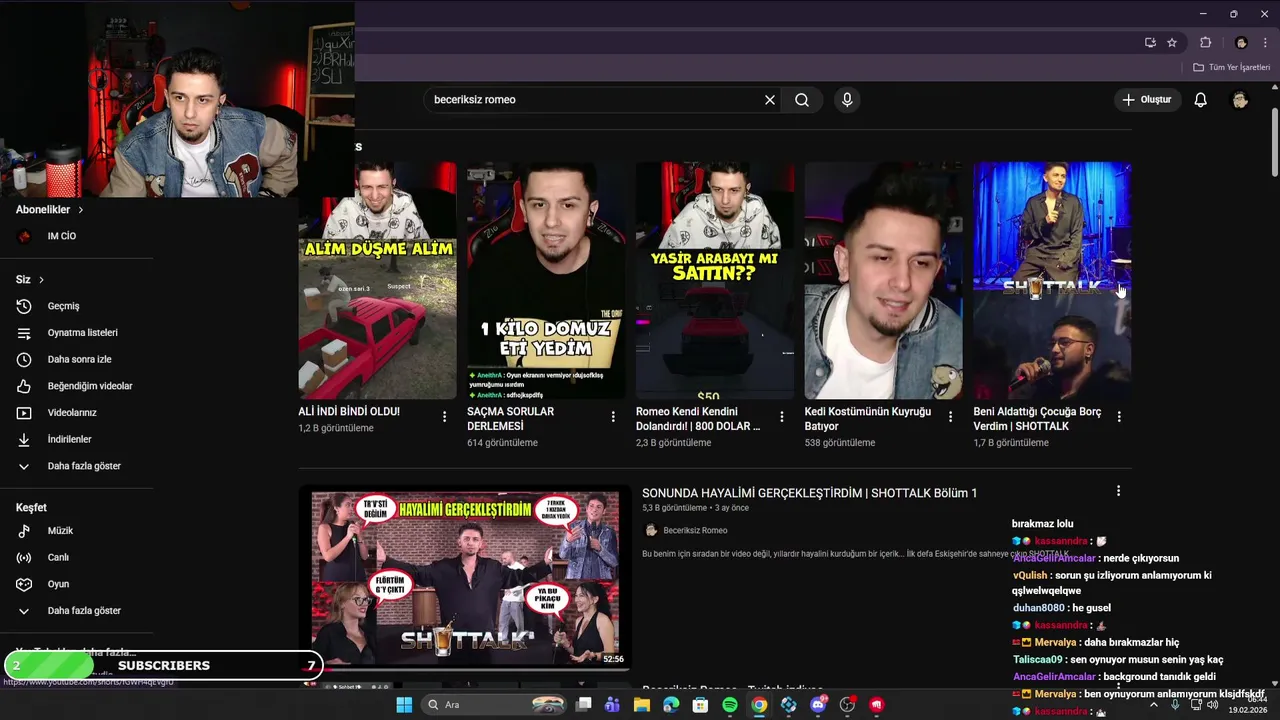Open the Müzik music note icon
Screen dimensions: 1280x720
click(24, 531)
